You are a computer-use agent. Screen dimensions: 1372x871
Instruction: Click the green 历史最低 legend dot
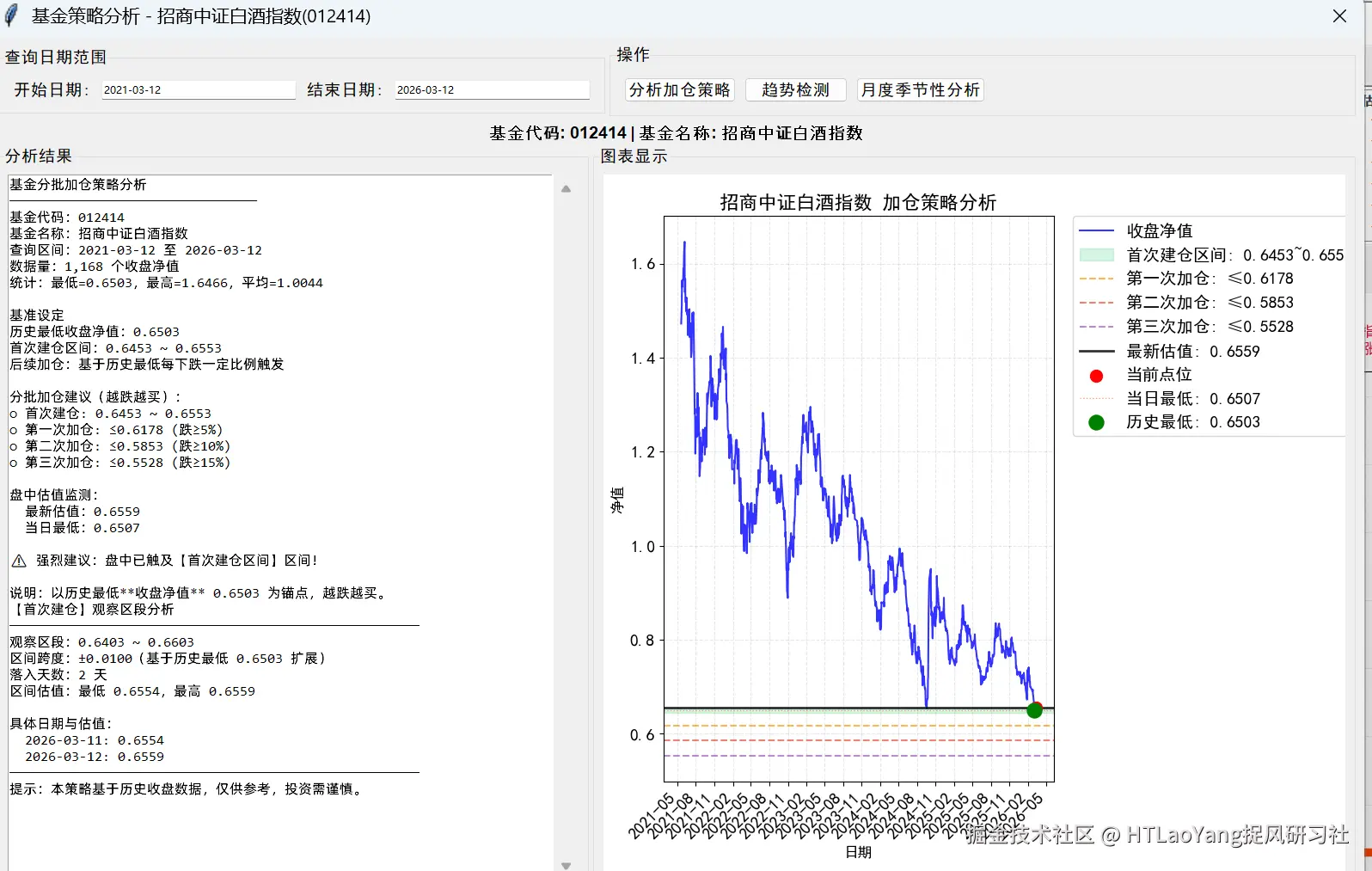pos(1096,422)
